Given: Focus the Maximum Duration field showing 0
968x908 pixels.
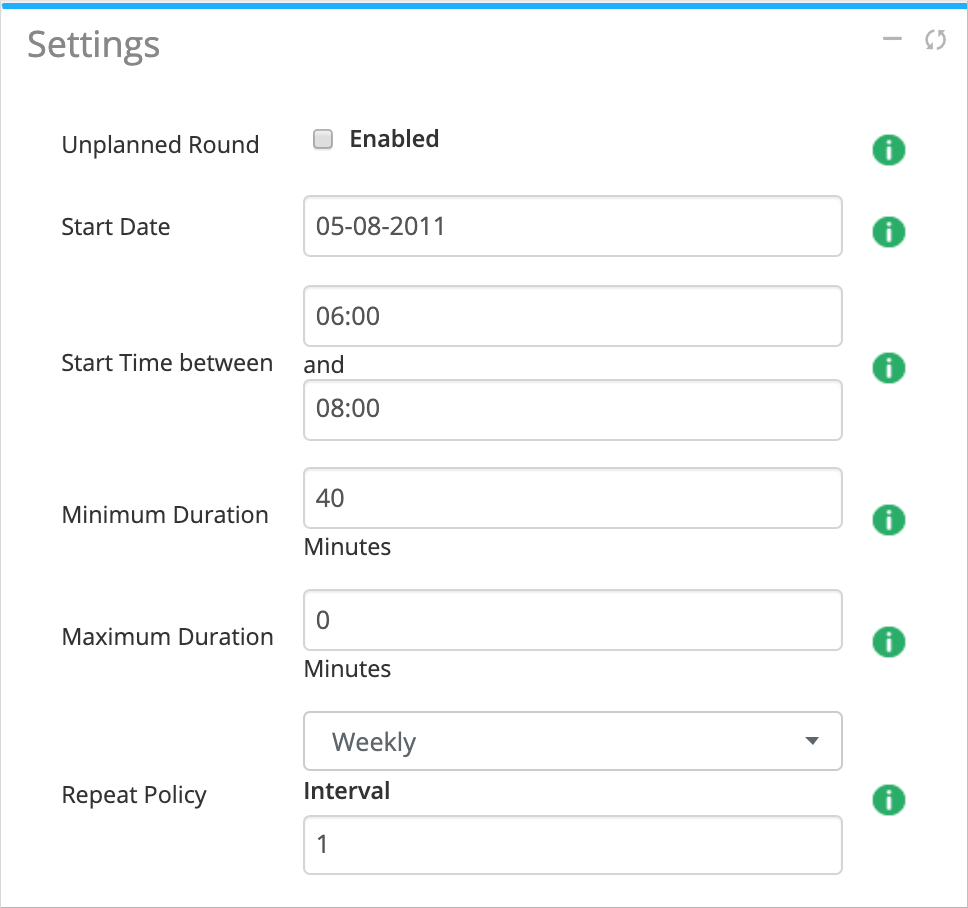Looking at the screenshot, I should click(572, 620).
